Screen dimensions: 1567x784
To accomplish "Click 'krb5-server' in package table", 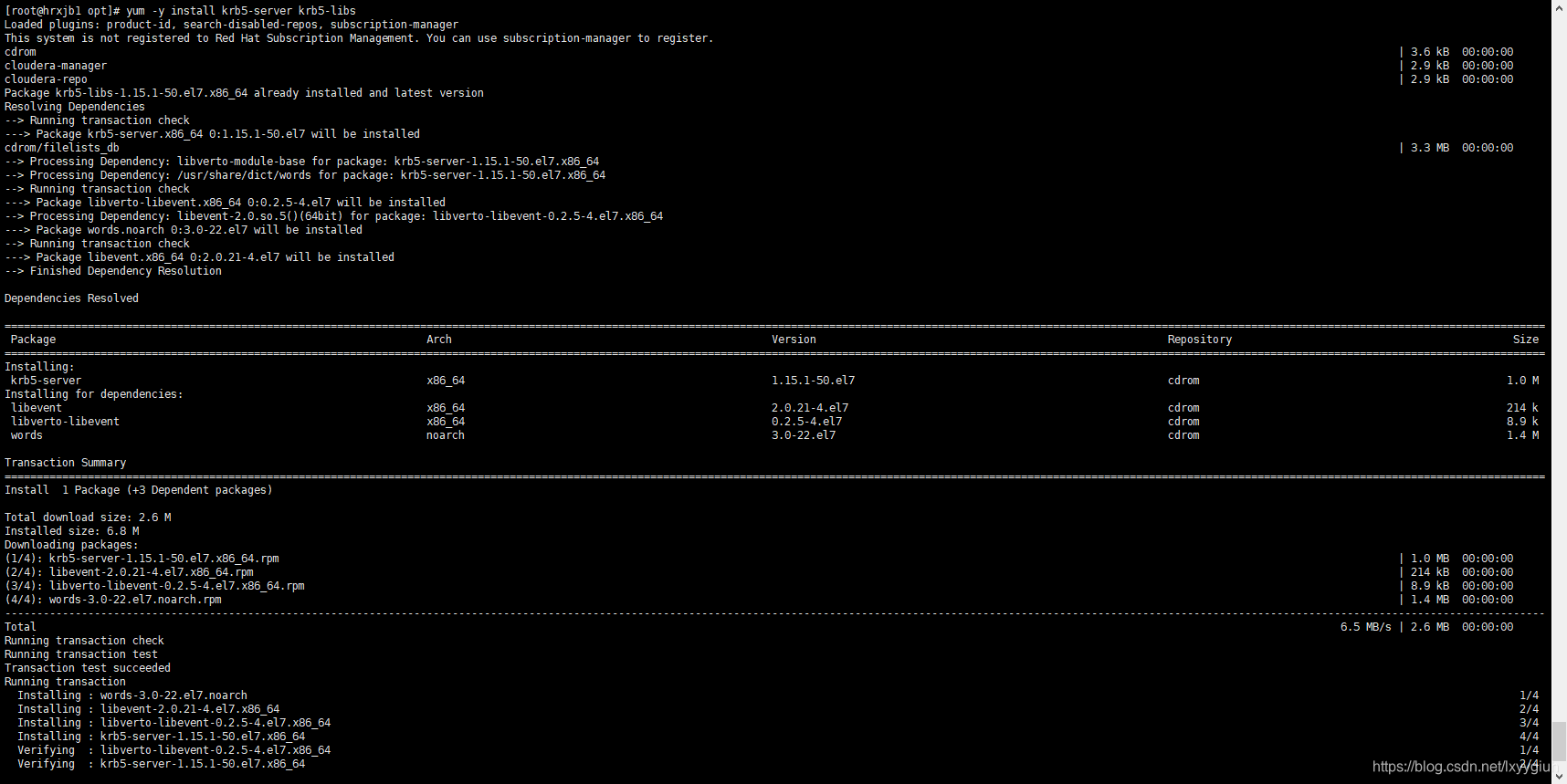I will tap(47, 381).
